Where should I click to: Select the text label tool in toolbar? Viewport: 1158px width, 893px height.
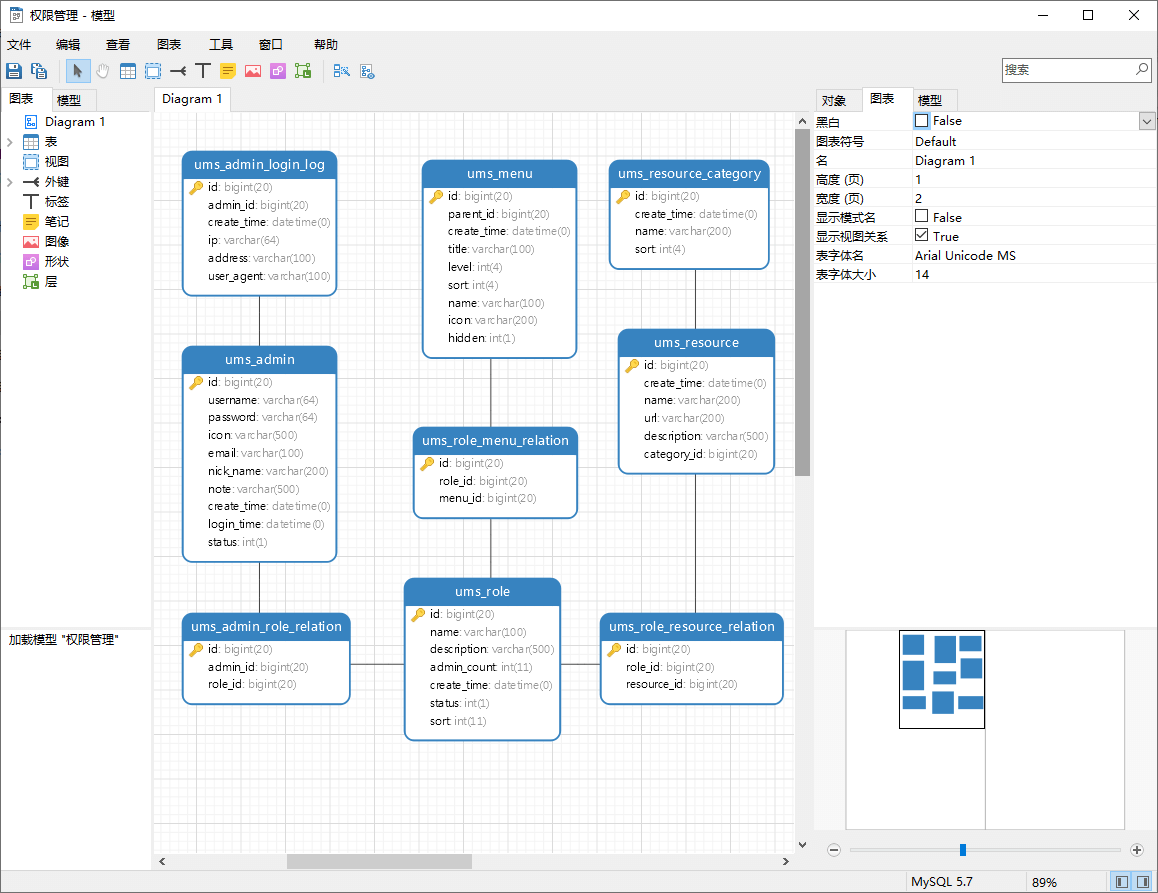[x=203, y=71]
